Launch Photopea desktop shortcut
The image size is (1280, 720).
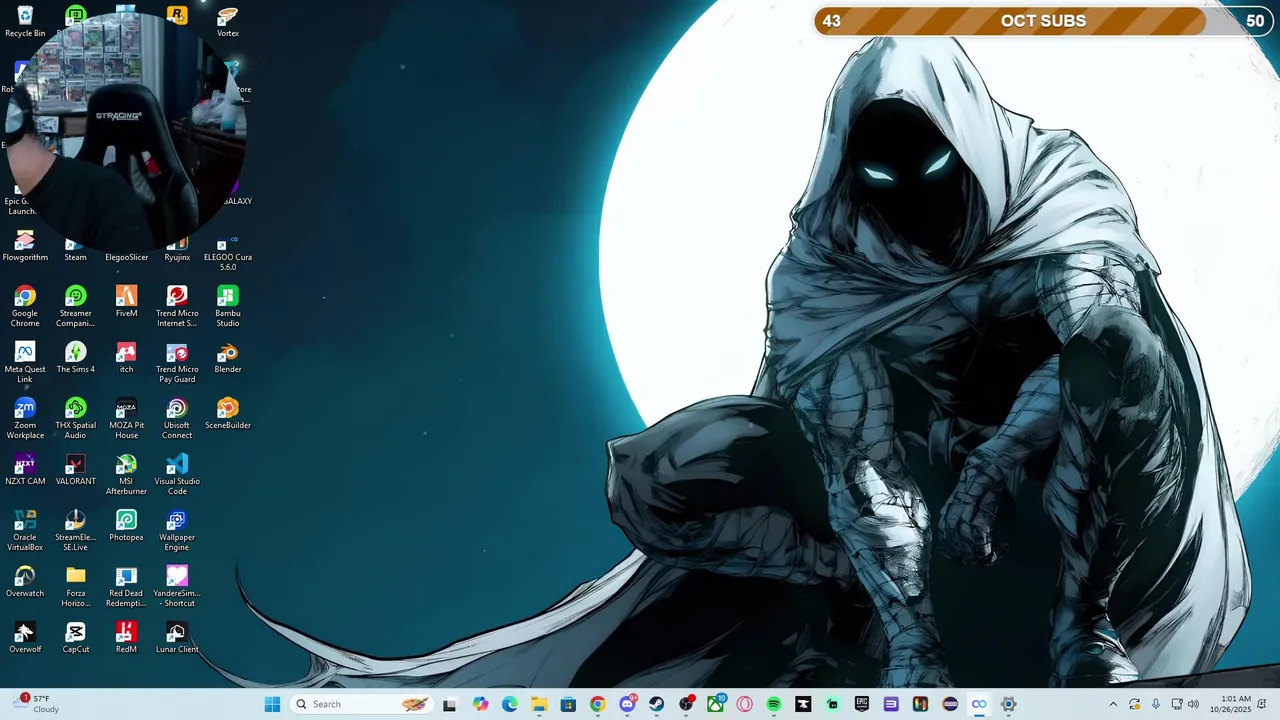[126, 526]
